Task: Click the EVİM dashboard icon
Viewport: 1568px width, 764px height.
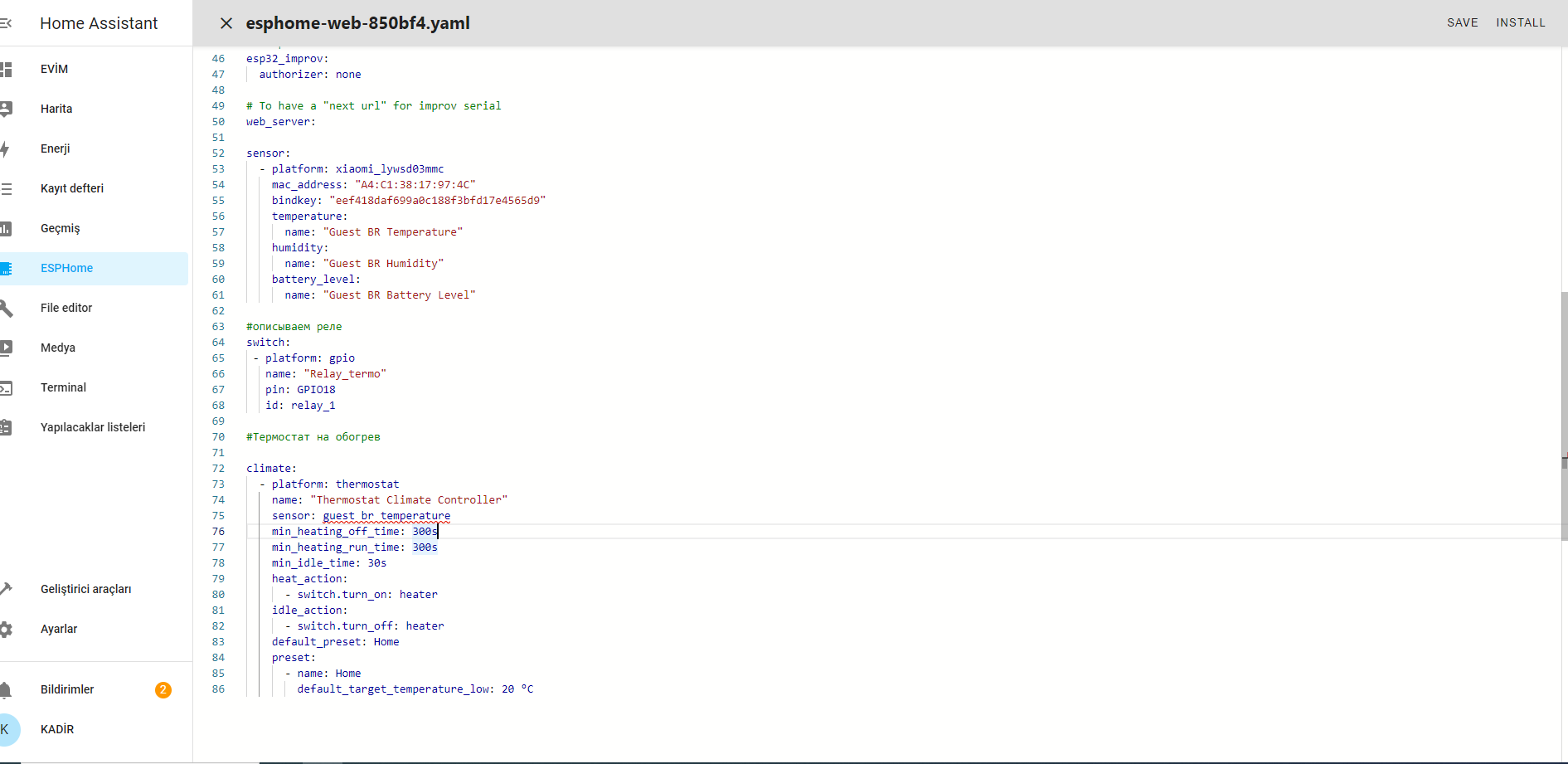Action: 6,70
